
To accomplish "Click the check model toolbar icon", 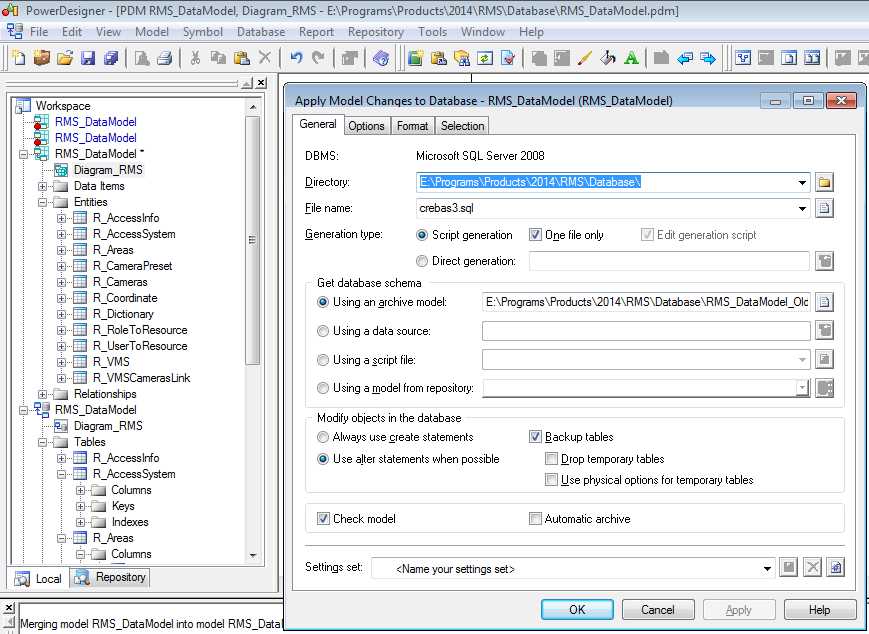I will tap(508, 58).
